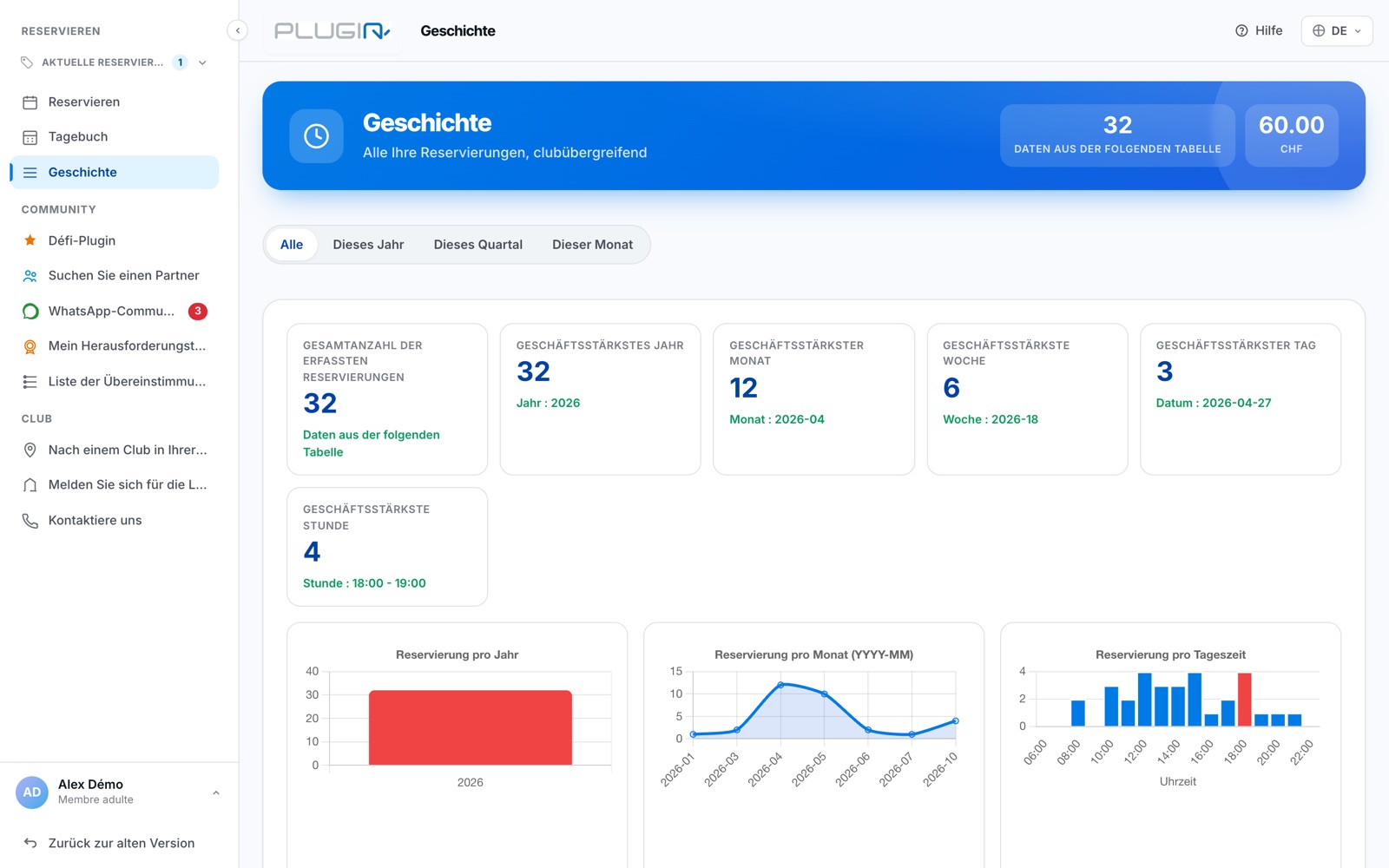Screen dimensions: 1389x868
Task: Select the Dieses Jahr filter tab
Action: pyautogui.click(x=368, y=245)
